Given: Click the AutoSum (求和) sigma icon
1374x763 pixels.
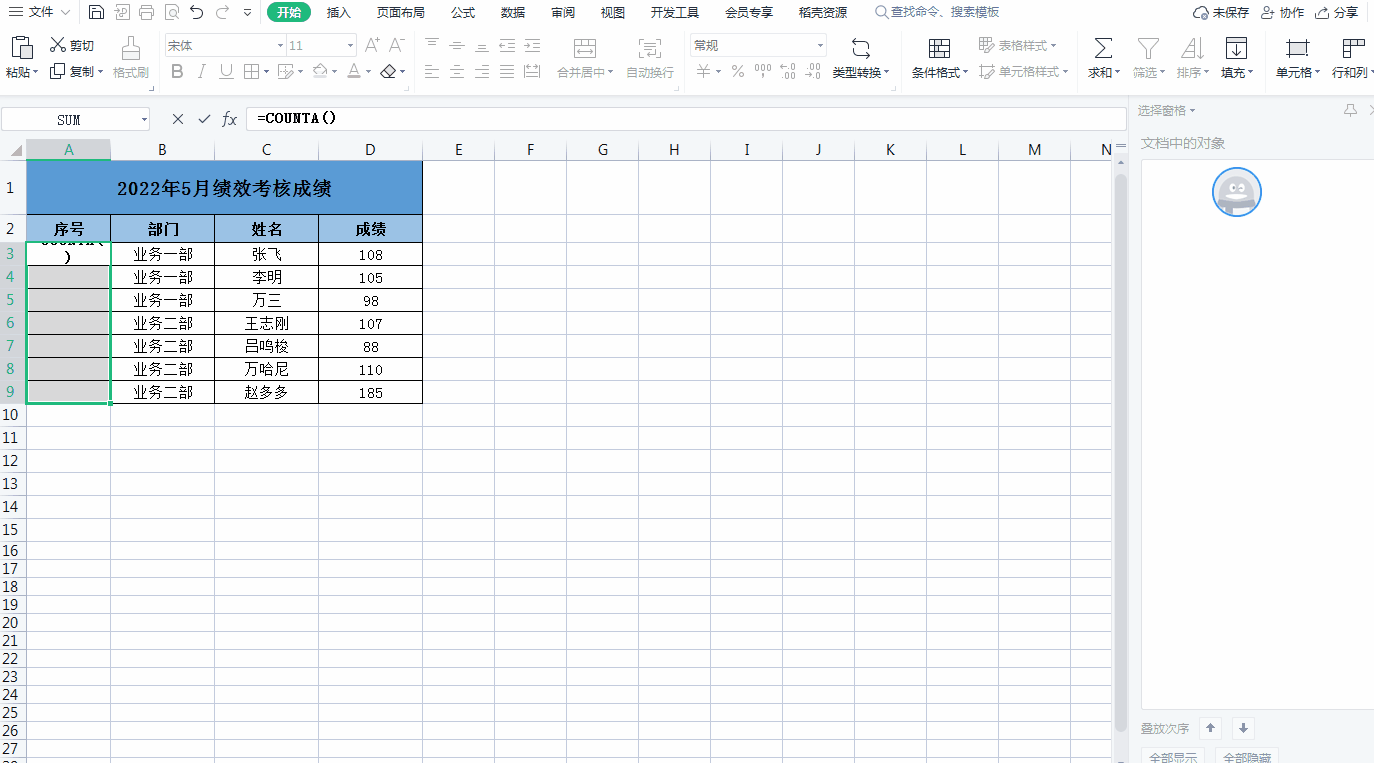Looking at the screenshot, I should click(x=1103, y=48).
